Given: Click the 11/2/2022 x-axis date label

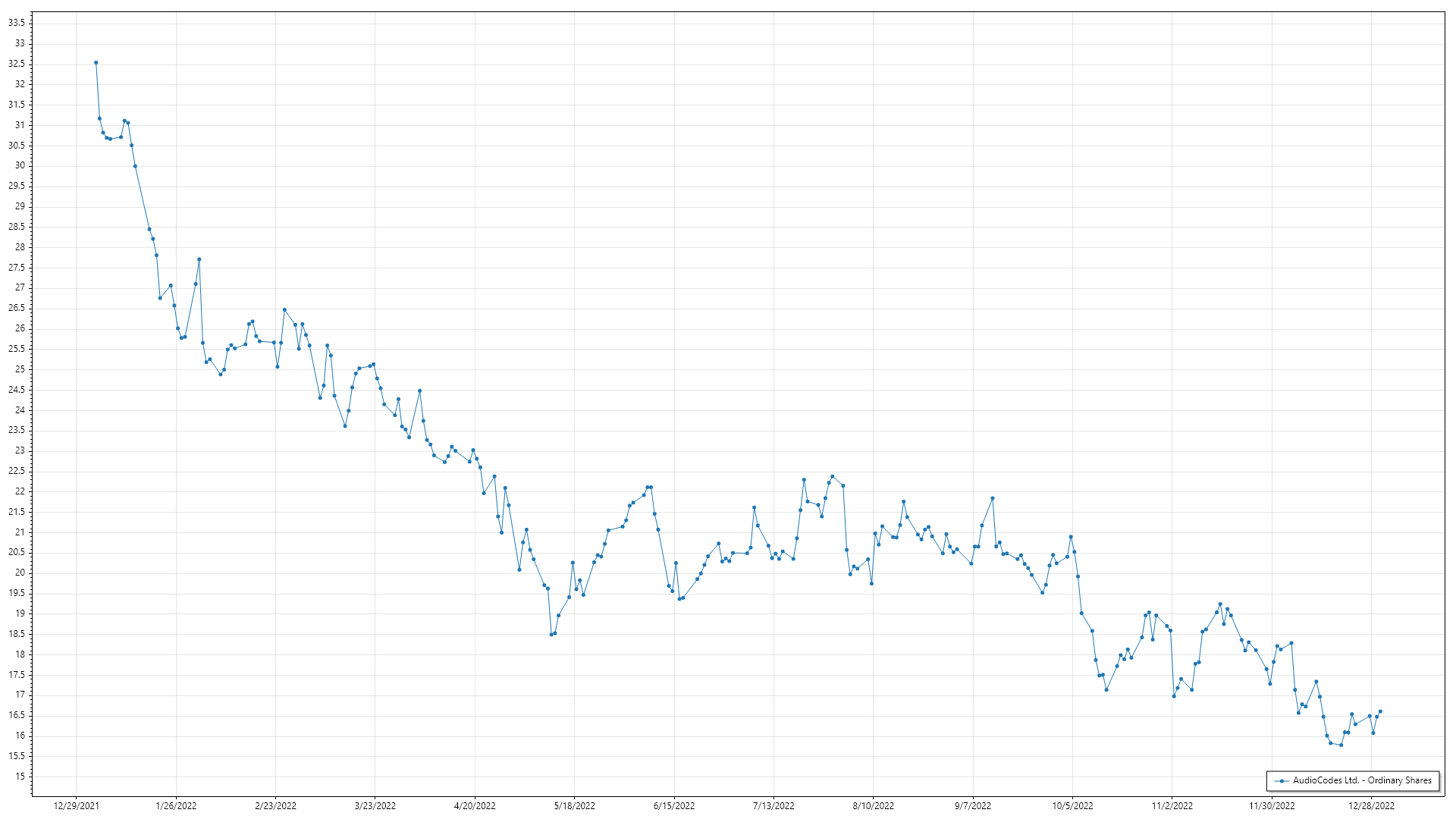Looking at the screenshot, I should [x=1172, y=806].
